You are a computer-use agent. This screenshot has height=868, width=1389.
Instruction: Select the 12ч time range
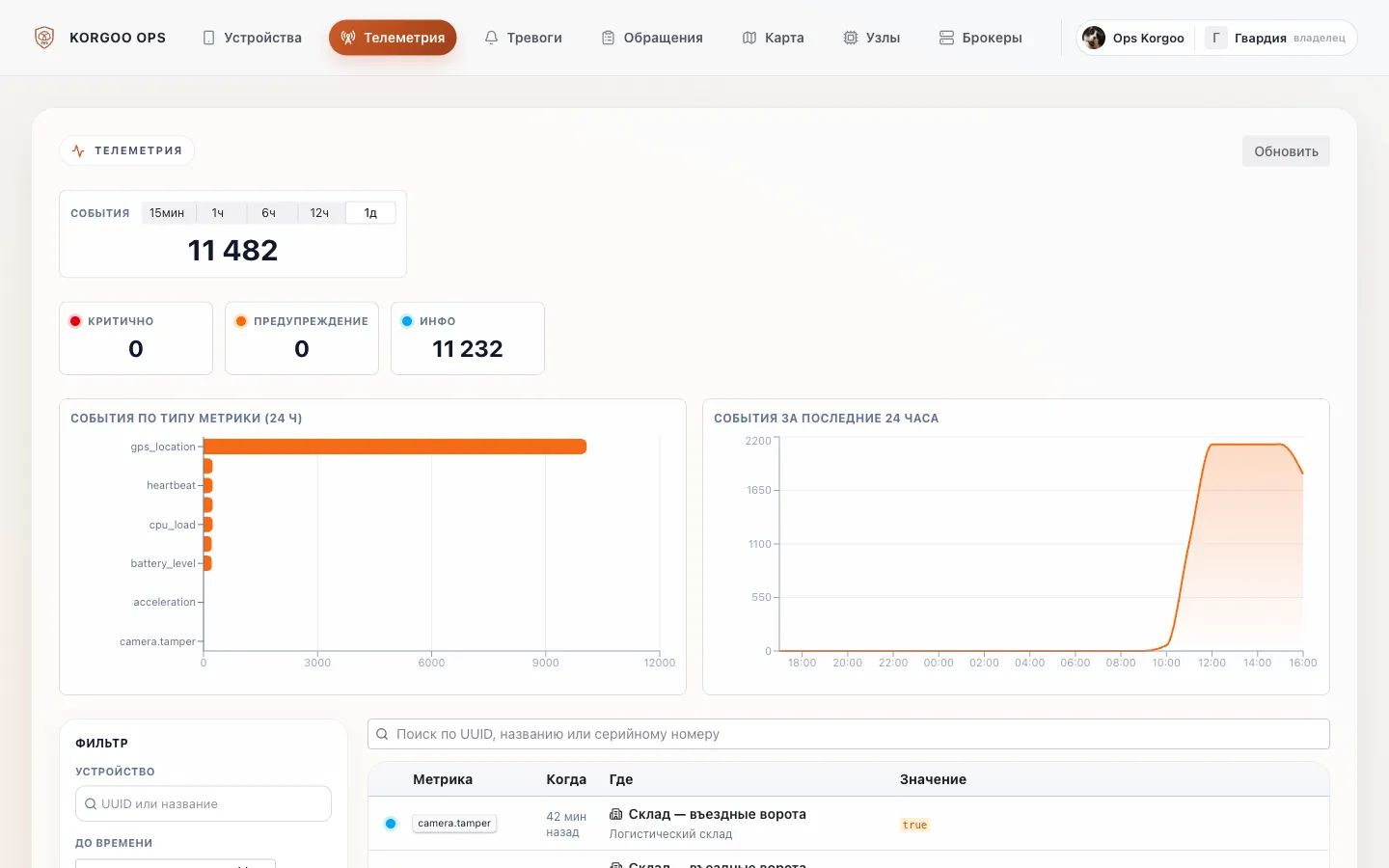click(x=320, y=213)
